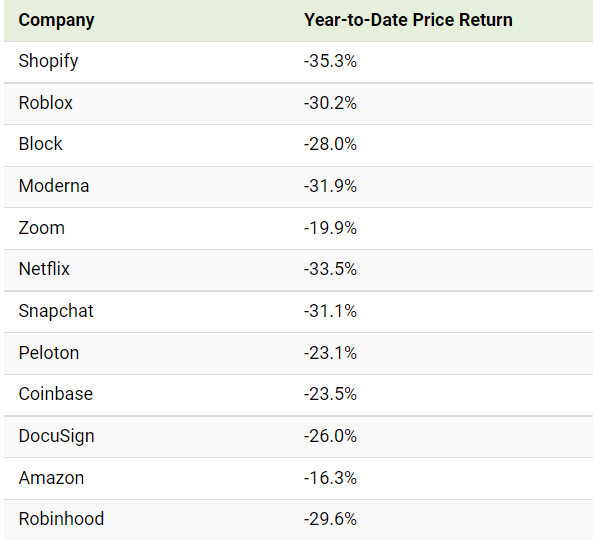
Task: Select the Peloton company cell
Action: 49,353
